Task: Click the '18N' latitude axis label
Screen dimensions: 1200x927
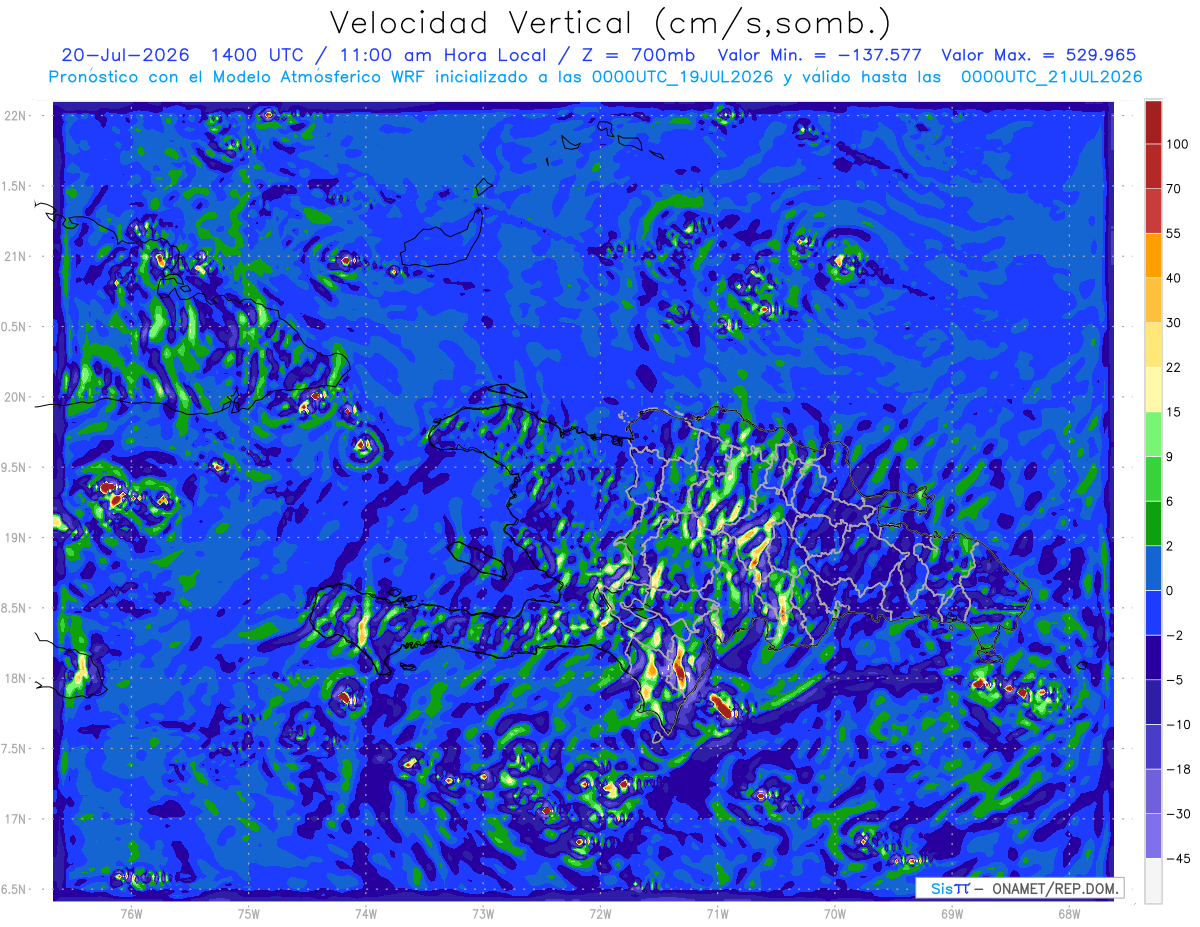Action: (x=16, y=679)
